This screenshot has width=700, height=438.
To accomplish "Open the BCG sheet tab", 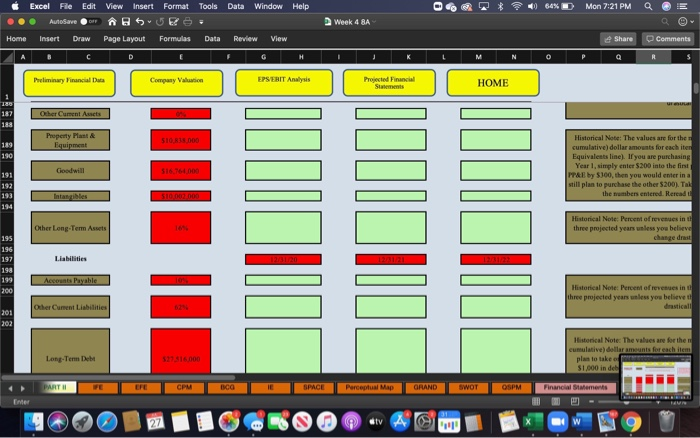I will pos(227,388).
